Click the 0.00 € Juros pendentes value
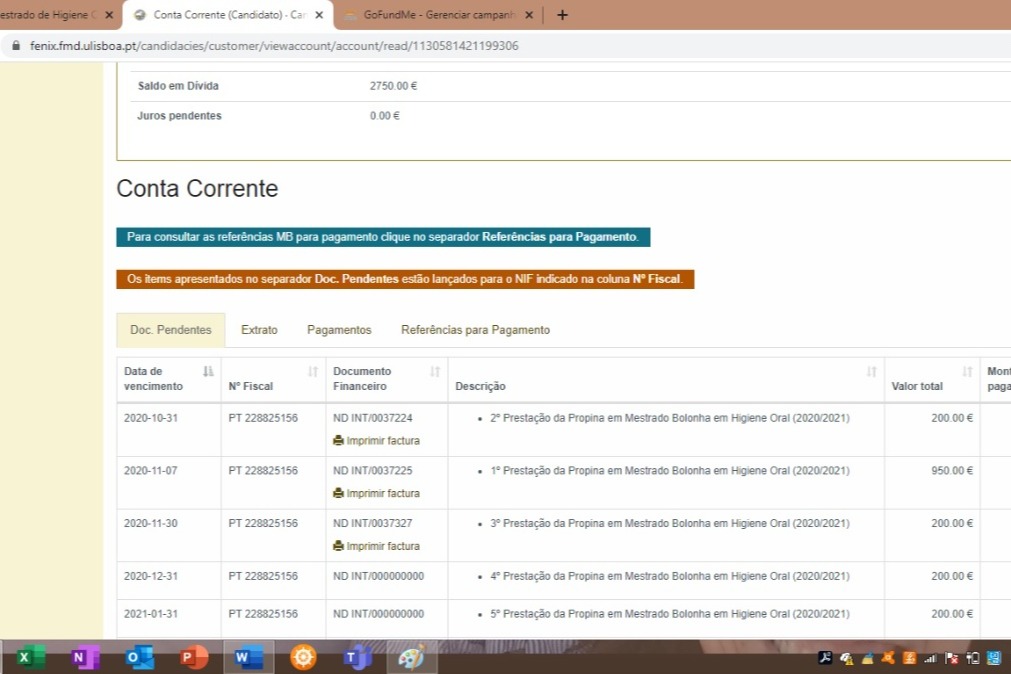This screenshot has width=1011, height=674. [x=385, y=116]
